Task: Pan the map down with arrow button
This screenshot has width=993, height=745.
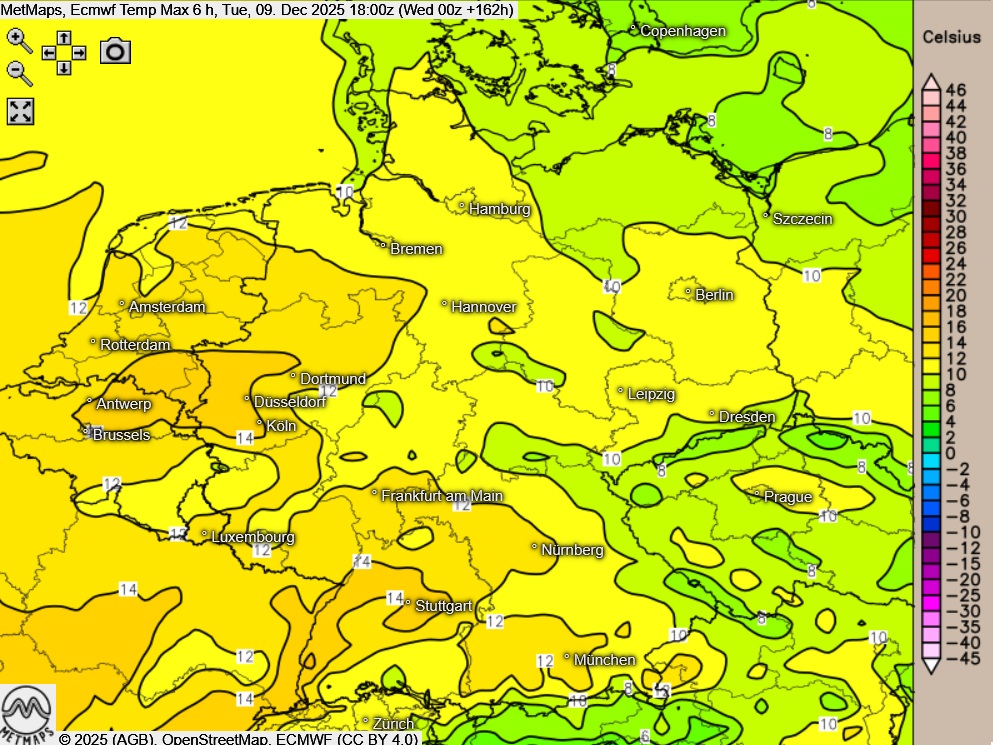Action: pos(64,67)
